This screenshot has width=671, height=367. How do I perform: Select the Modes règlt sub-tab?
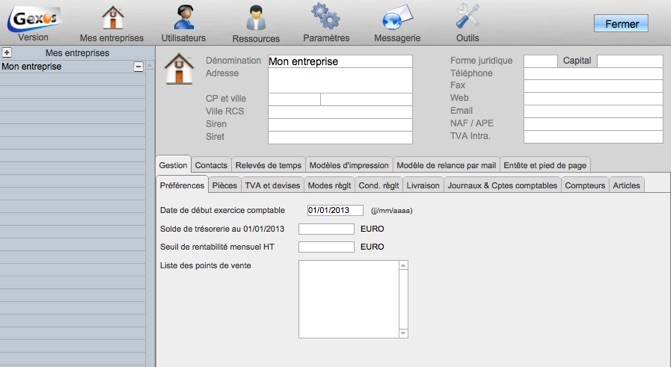pyautogui.click(x=329, y=185)
